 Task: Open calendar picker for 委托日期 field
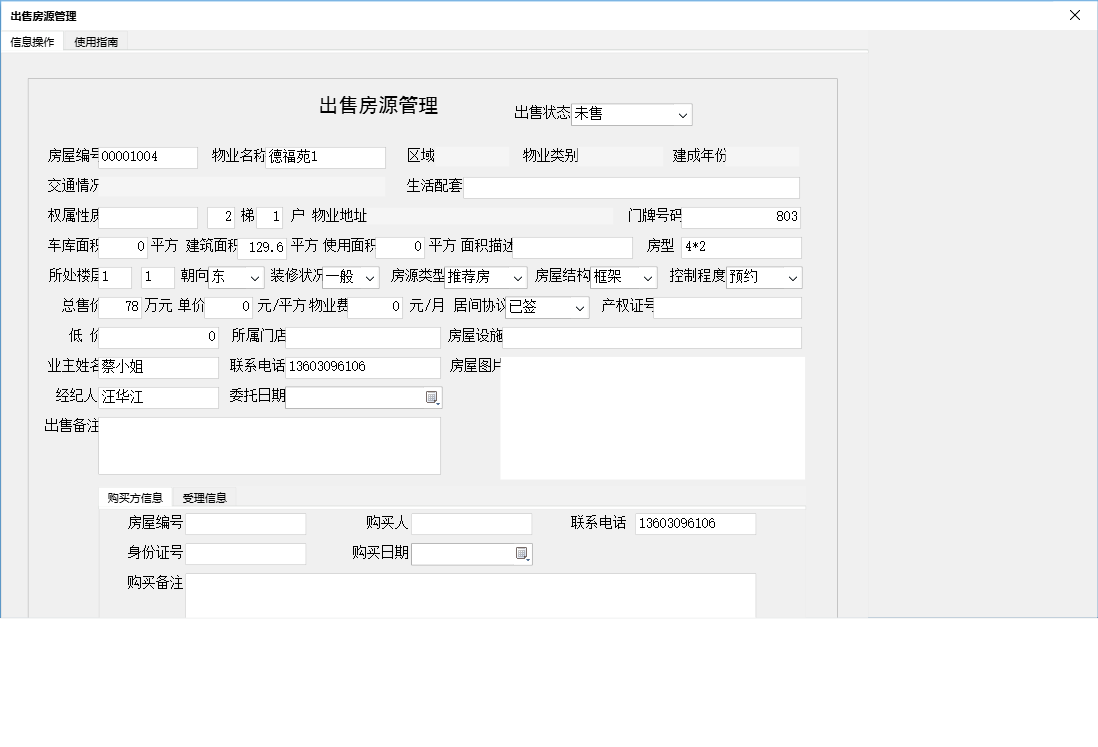(432, 398)
